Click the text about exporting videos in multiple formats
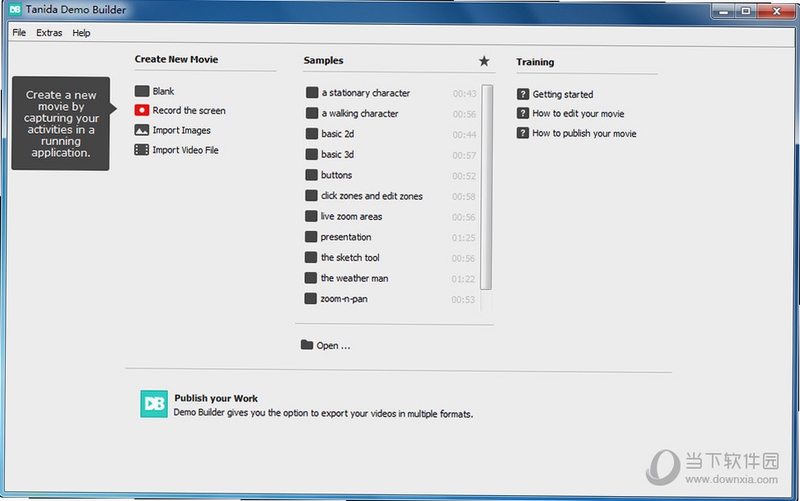 pyautogui.click(x=323, y=413)
